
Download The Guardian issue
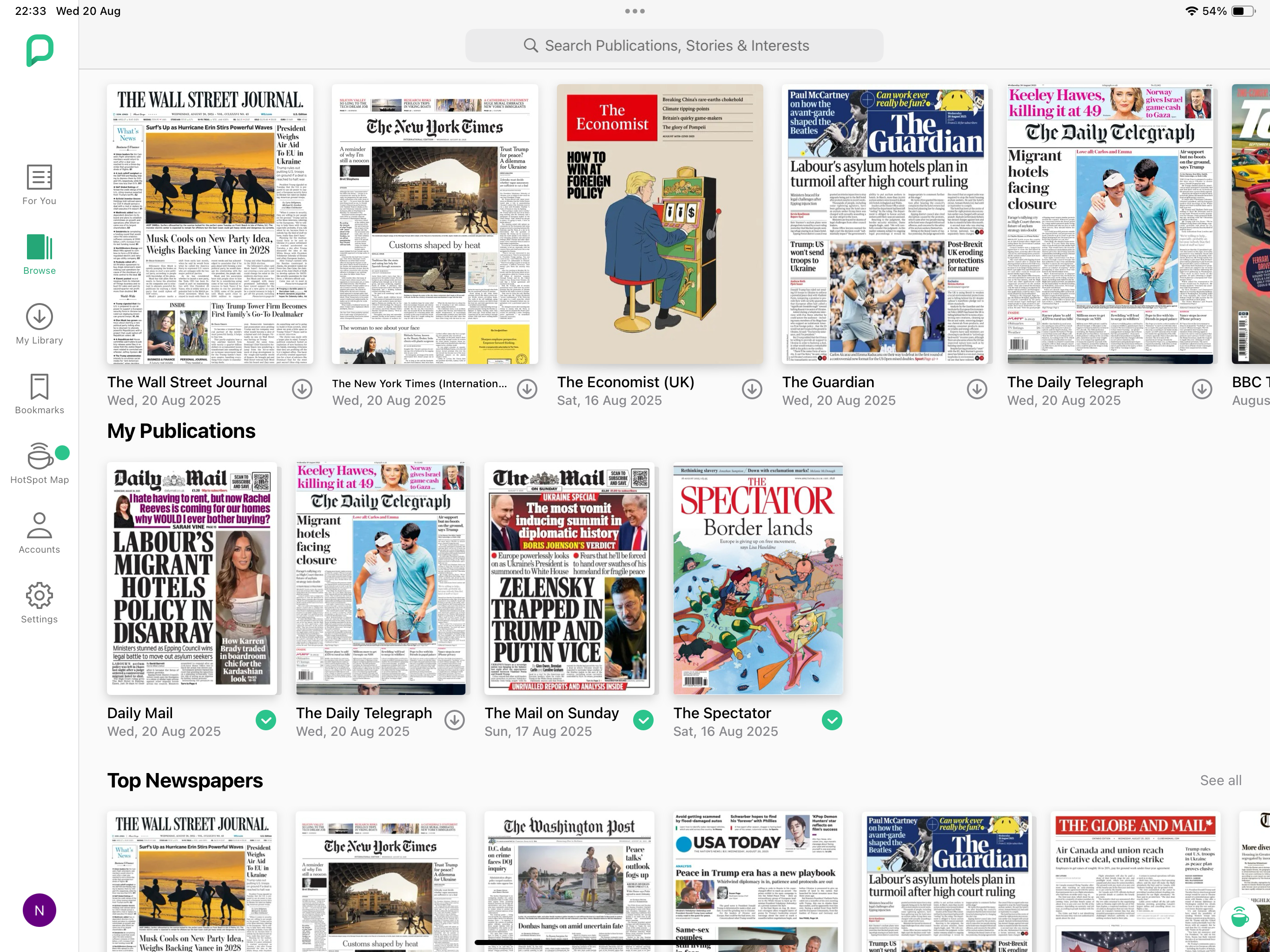click(977, 389)
